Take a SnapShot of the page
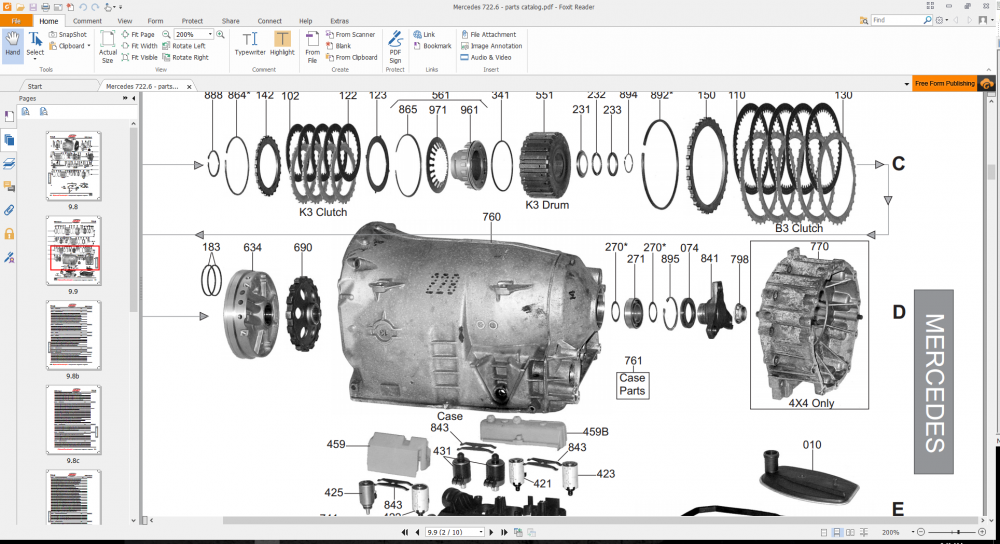The height and width of the screenshot is (544, 1000). click(x=68, y=34)
